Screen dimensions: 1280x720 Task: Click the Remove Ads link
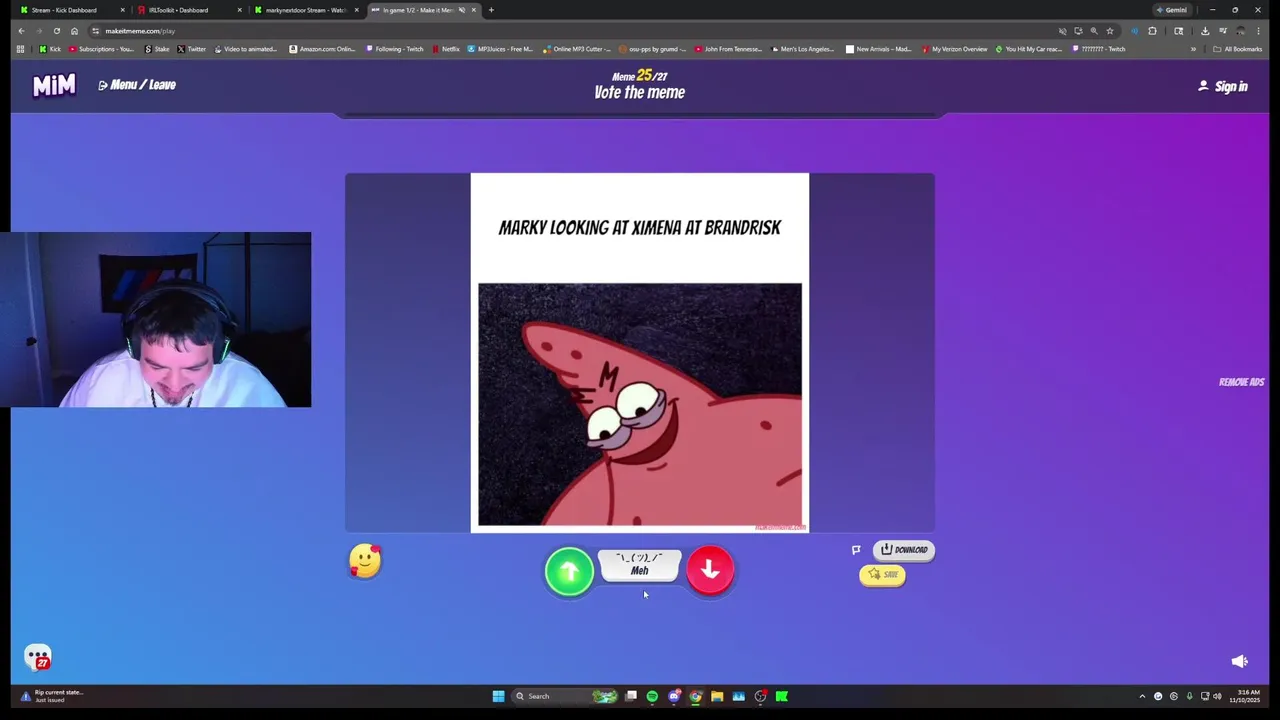point(1241,382)
